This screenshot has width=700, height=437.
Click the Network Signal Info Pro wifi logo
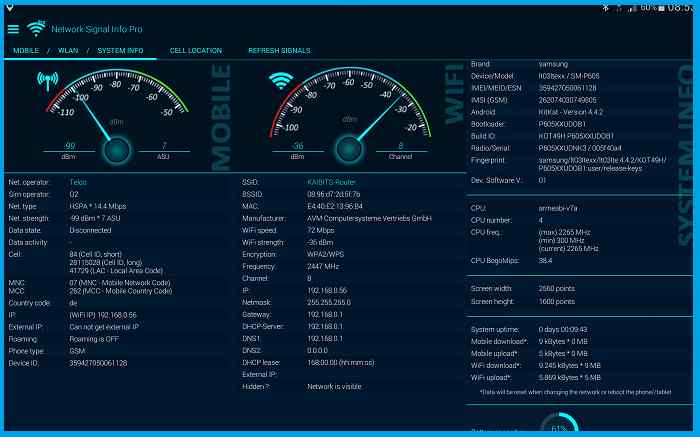36,29
